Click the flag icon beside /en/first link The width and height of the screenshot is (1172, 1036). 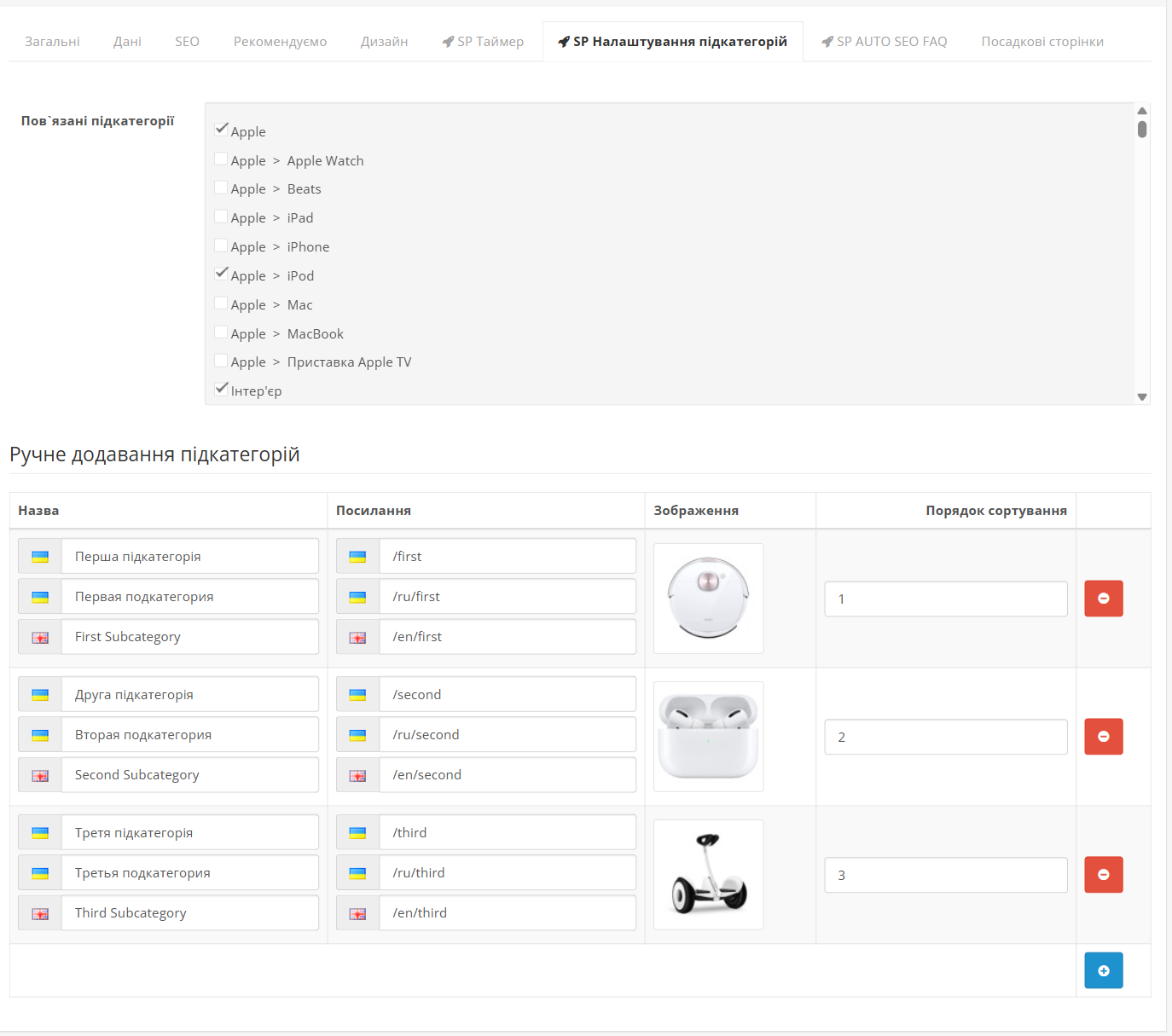[358, 637]
